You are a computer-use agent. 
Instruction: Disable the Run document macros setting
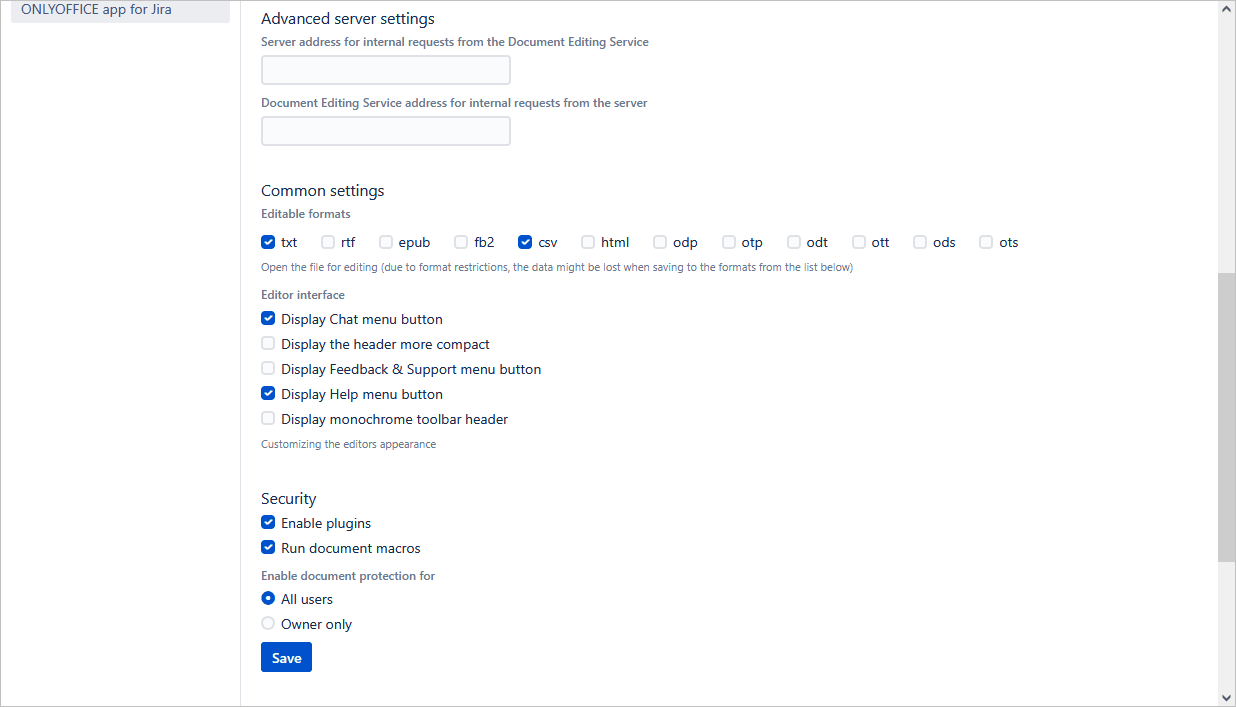point(268,547)
